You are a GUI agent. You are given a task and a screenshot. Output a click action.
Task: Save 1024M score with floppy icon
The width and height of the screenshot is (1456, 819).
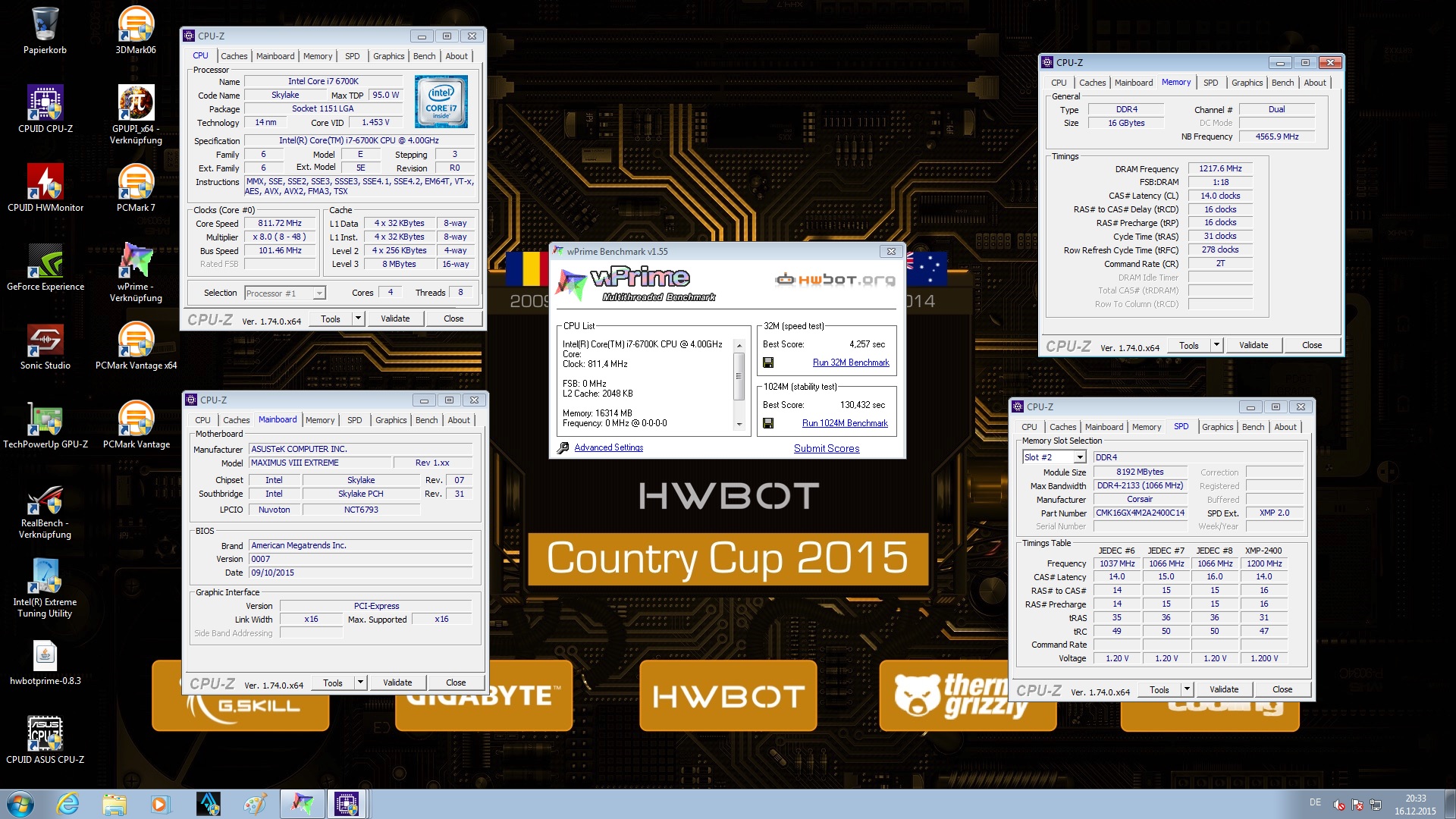pos(768,423)
